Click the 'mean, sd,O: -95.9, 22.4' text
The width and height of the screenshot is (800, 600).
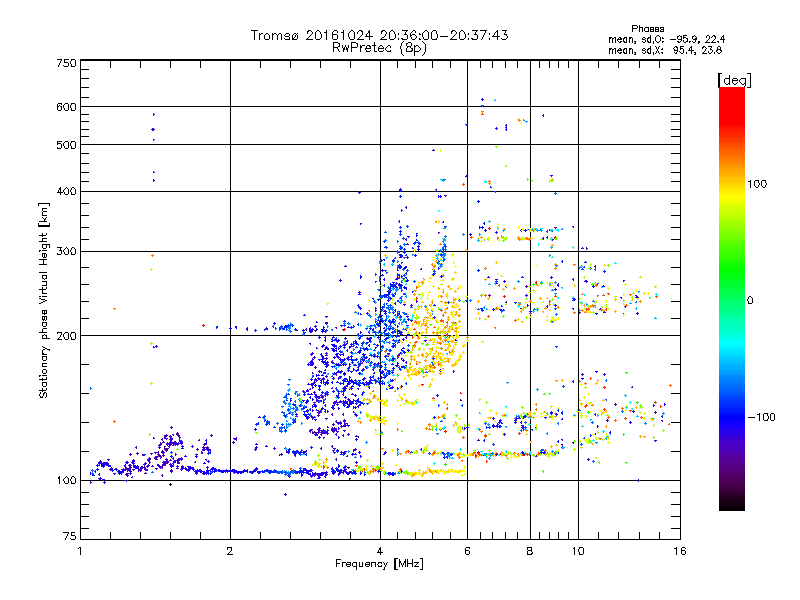pyautogui.click(x=666, y=39)
